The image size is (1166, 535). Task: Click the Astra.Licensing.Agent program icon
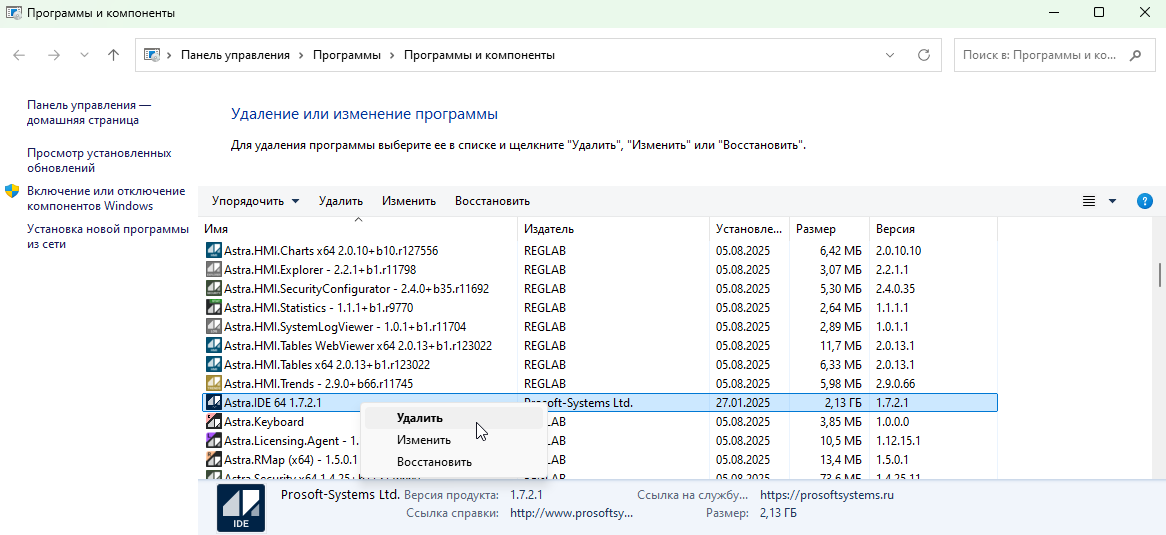tap(213, 441)
